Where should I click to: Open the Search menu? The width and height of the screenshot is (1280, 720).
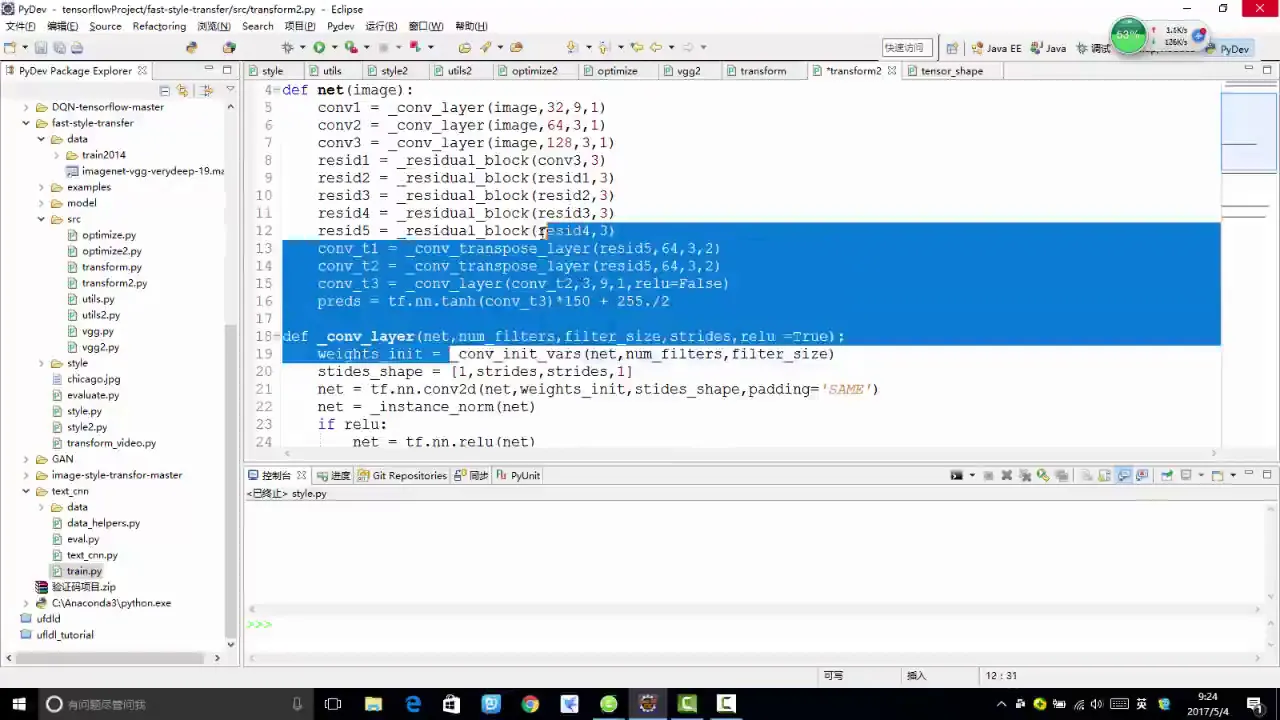click(x=257, y=26)
